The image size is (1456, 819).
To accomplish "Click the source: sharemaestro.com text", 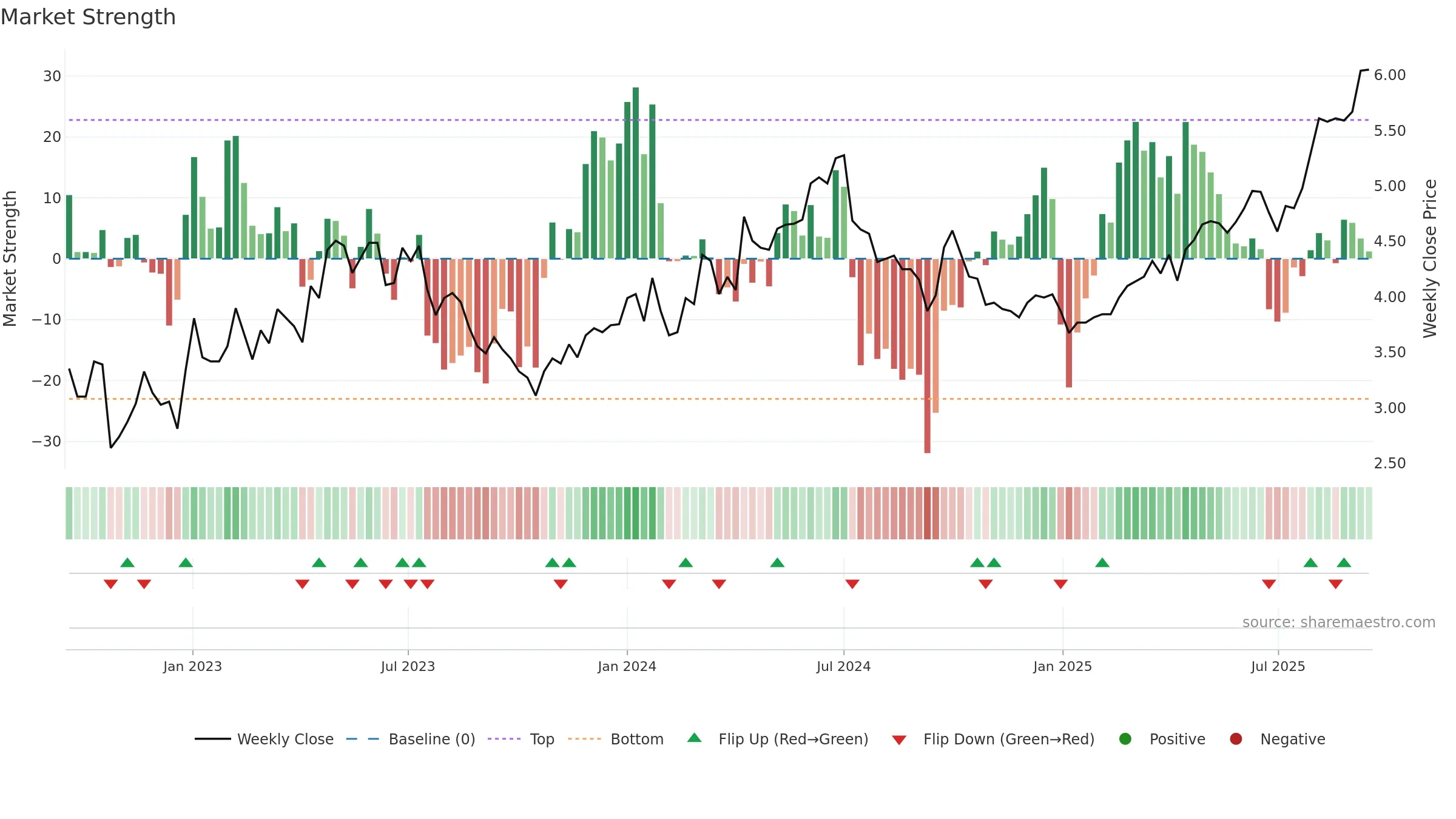I will point(1339,622).
